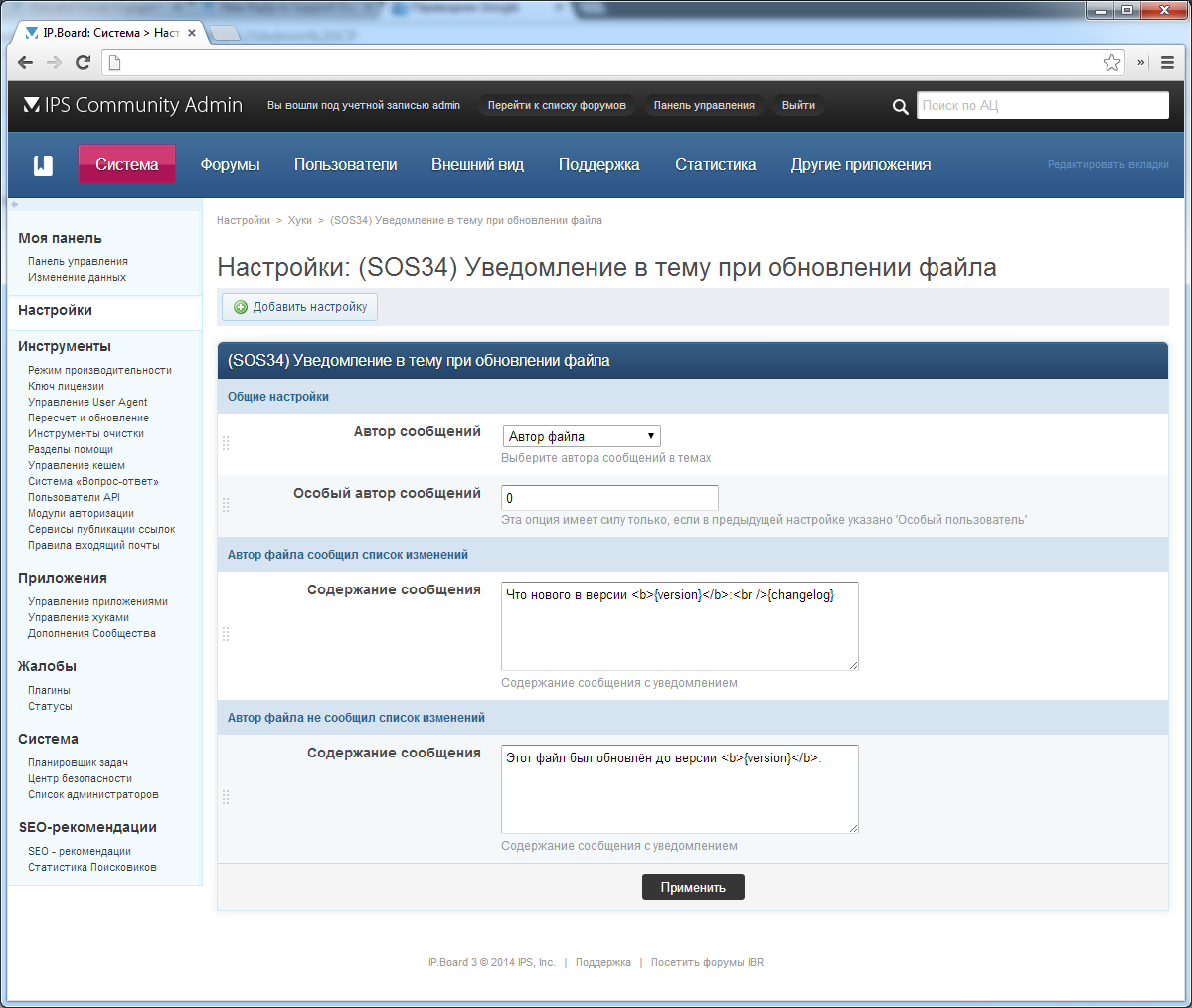Open Управление User Agent link
This screenshot has width=1192, height=1008.
click(x=87, y=403)
